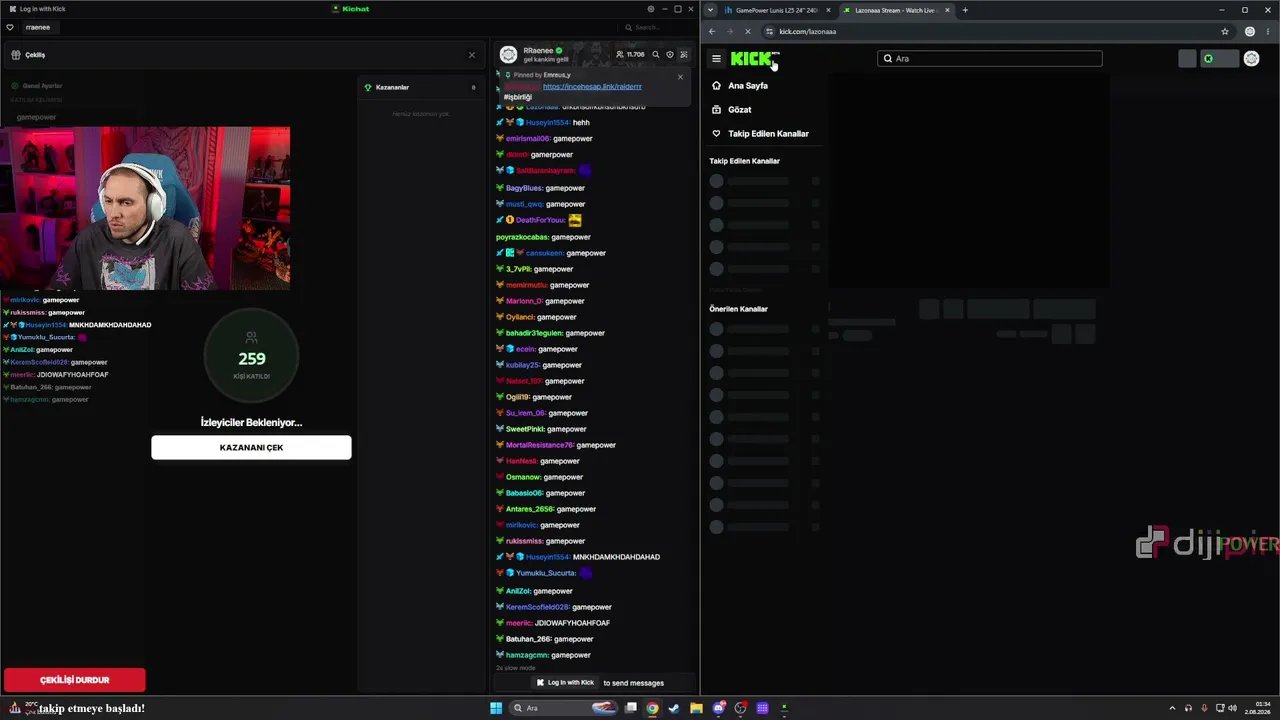Open the OBS Studio taskbar icon
Image resolution: width=1280 pixels, height=720 pixels.
tap(740, 708)
